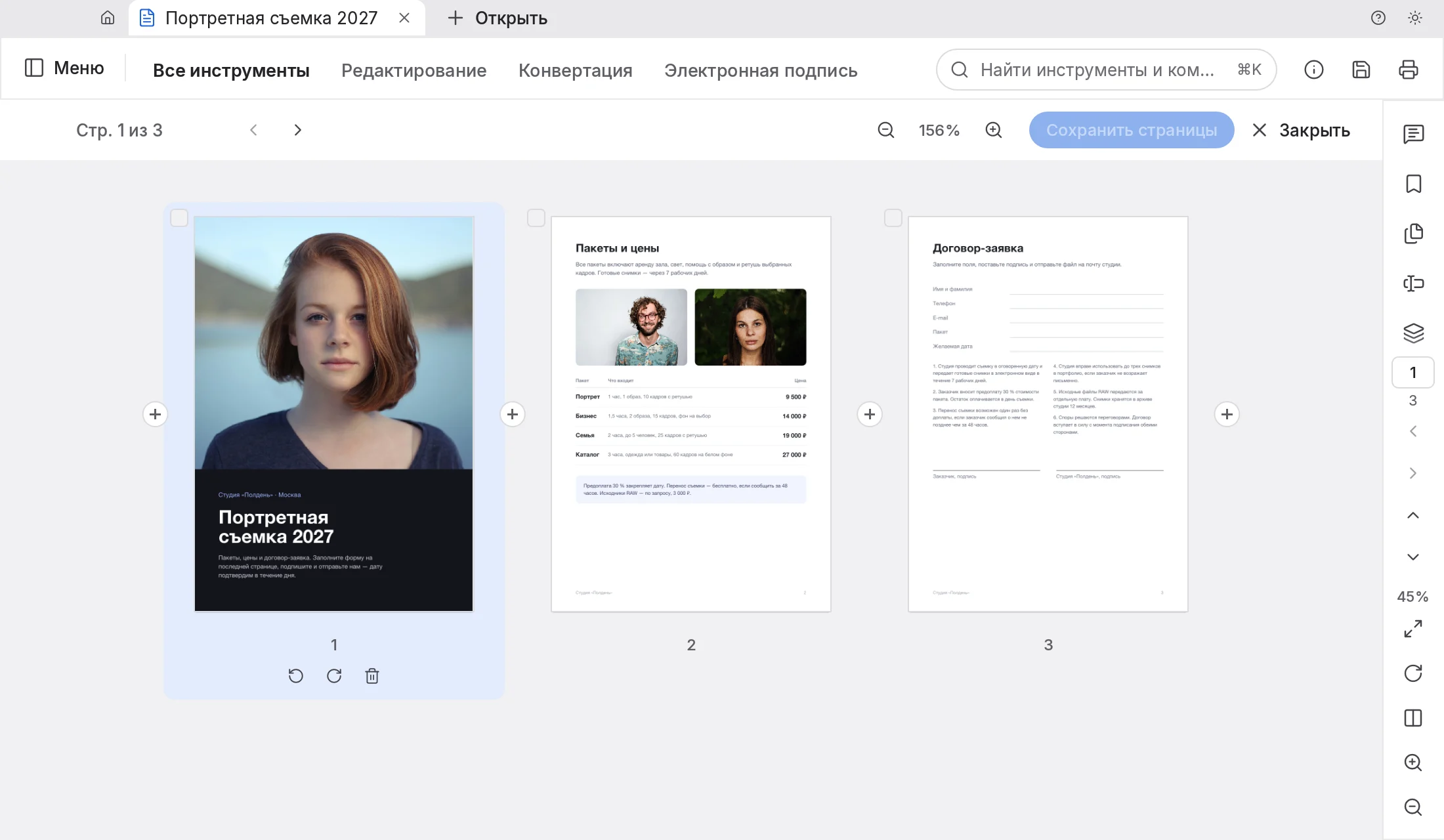The width and height of the screenshot is (1444, 840).
Task: Jump down with sidebar down chevron
Action: (1413, 557)
